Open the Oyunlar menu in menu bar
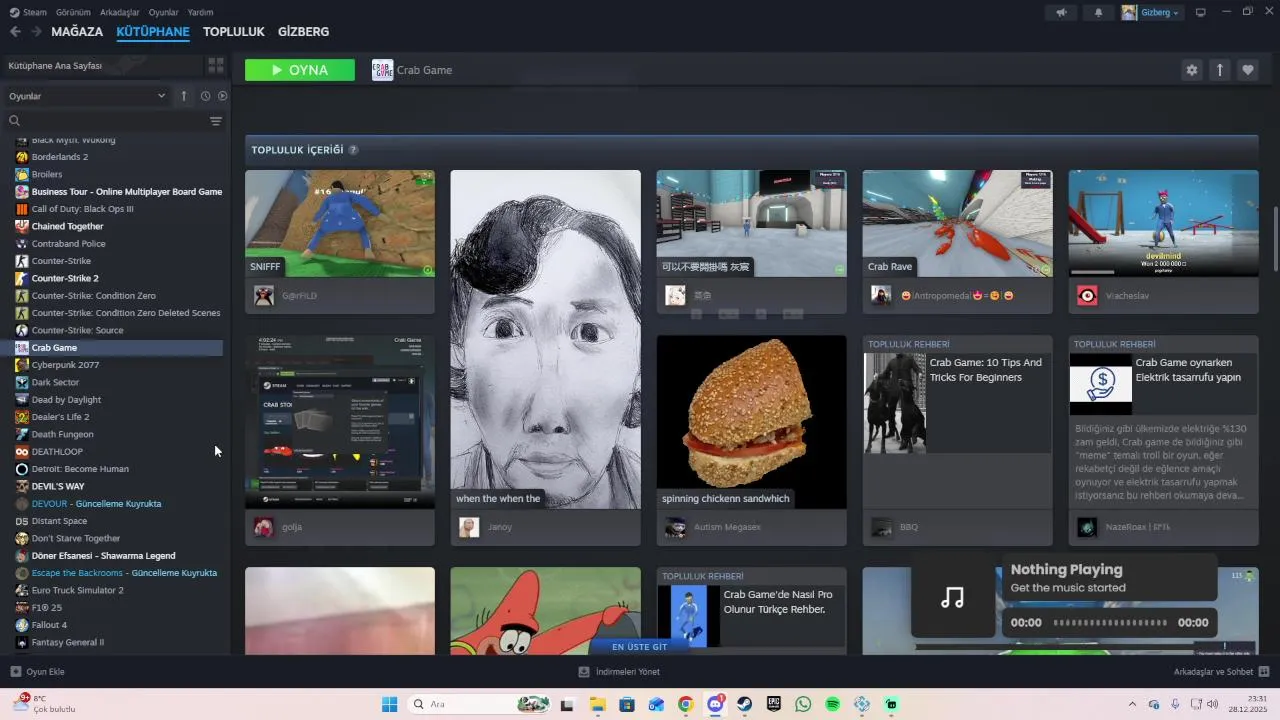 [164, 12]
